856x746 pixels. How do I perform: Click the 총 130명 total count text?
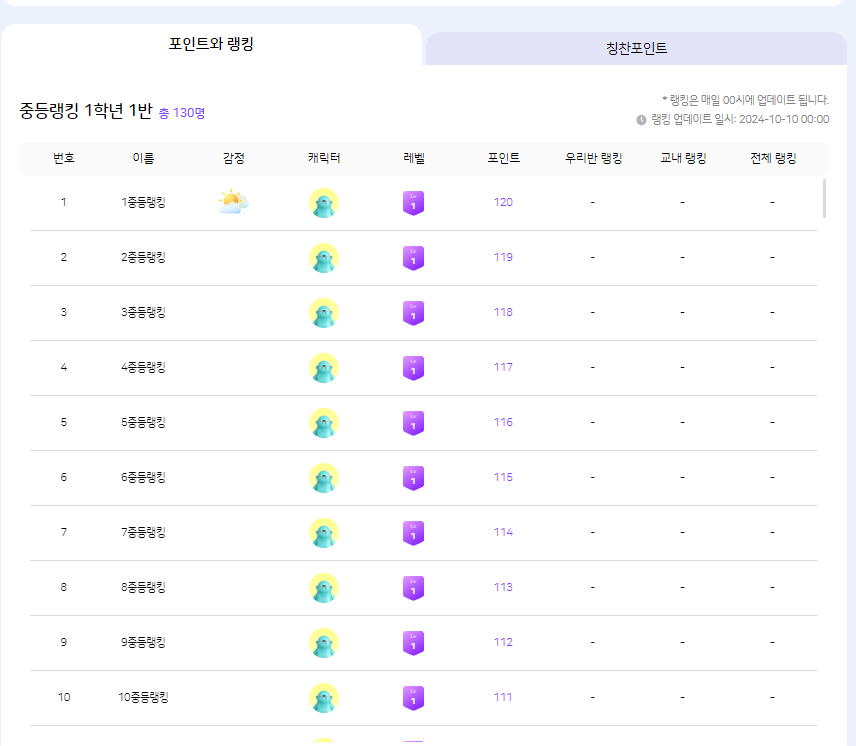(x=182, y=113)
